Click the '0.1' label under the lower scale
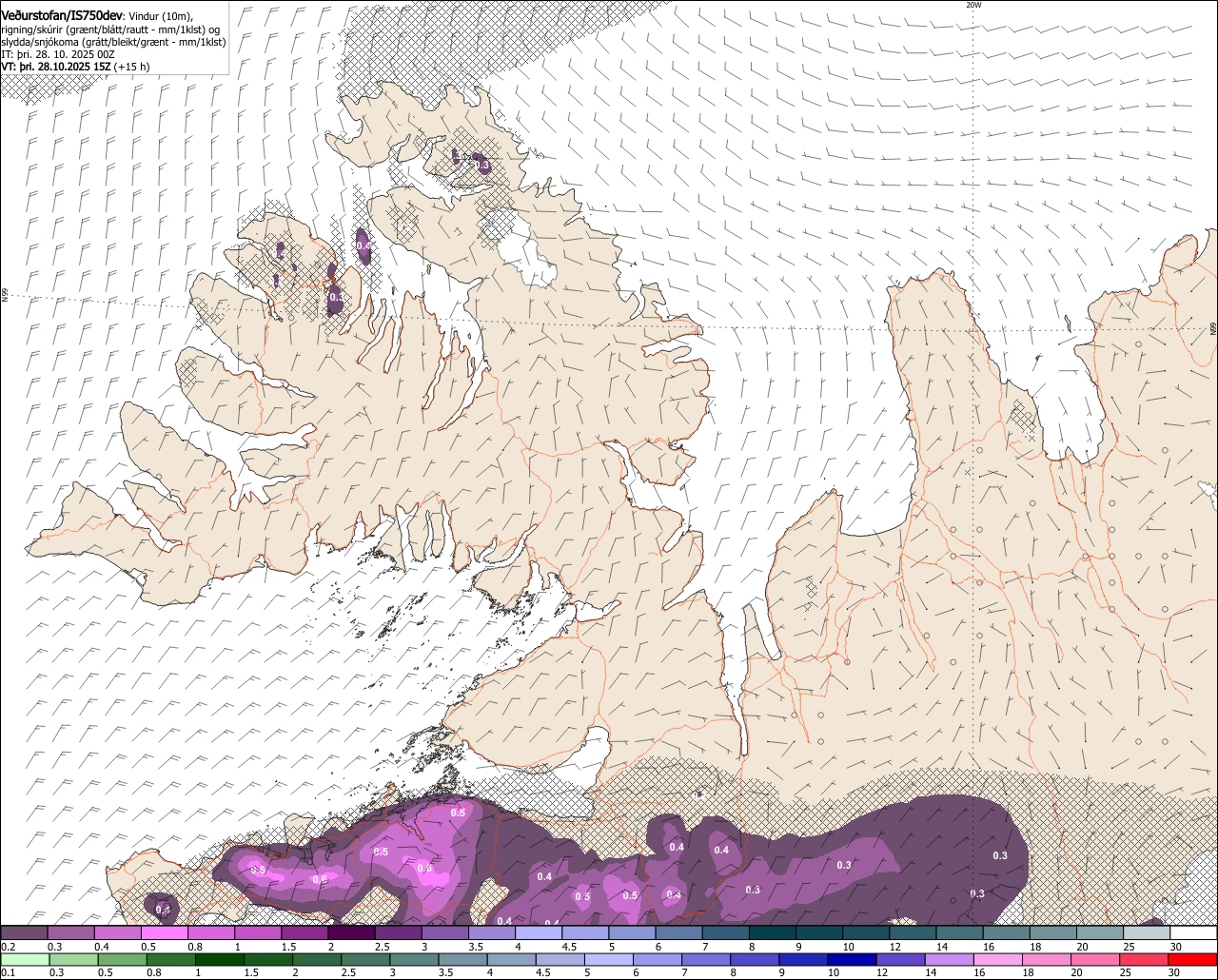This screenshot has width=1218, height=980. coord(9,973)
